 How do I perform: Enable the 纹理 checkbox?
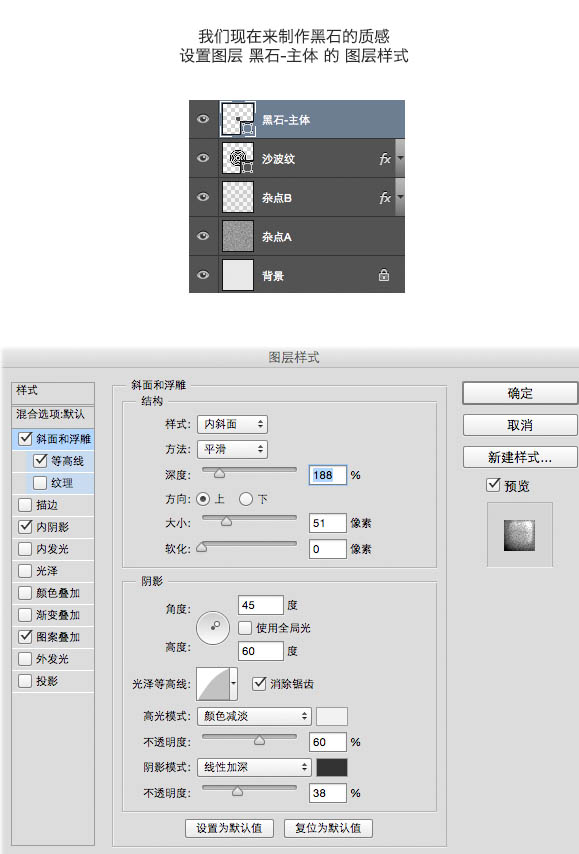pos(40,483)
